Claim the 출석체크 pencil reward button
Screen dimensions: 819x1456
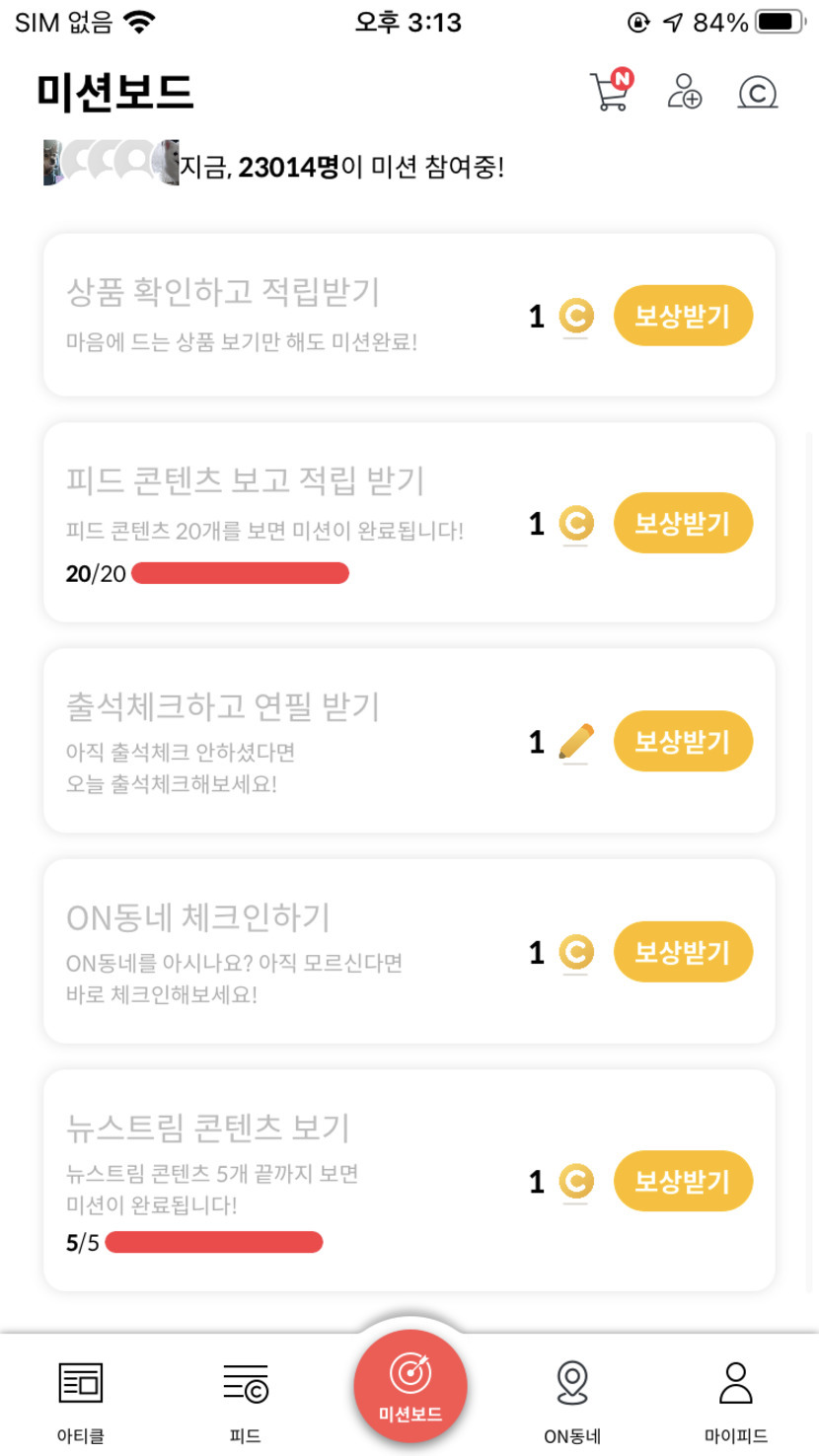pyautogui.click(x=683, y=742)
